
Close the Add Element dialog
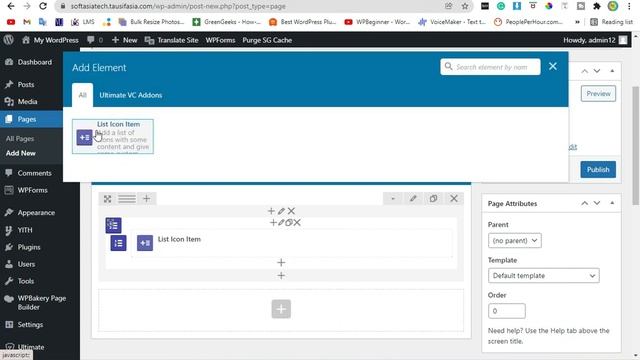pyautogui.click(x=553, y=66)
